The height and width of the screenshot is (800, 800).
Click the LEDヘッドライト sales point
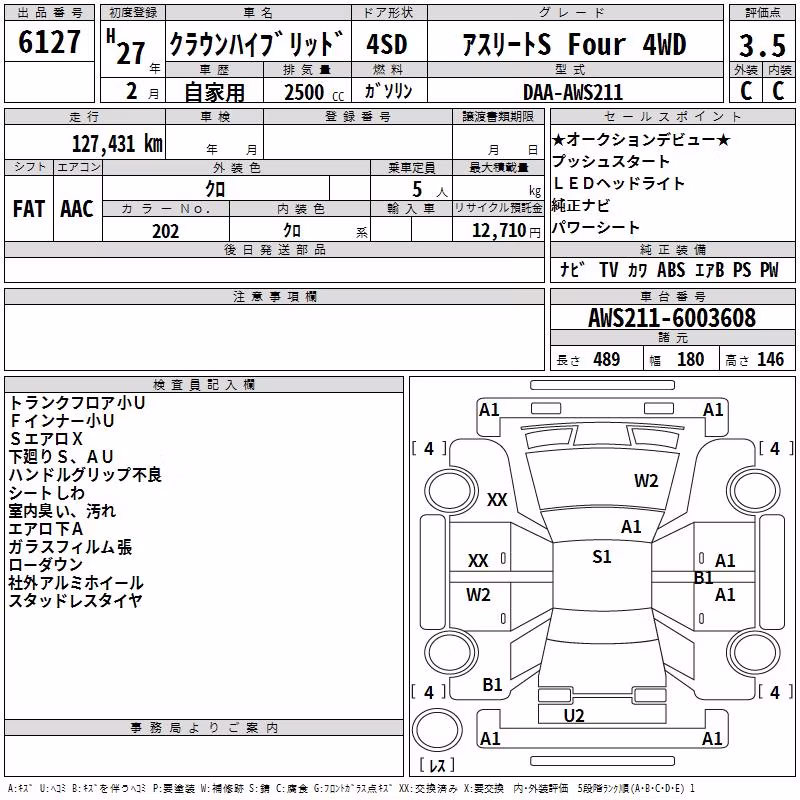pos(618,183)
